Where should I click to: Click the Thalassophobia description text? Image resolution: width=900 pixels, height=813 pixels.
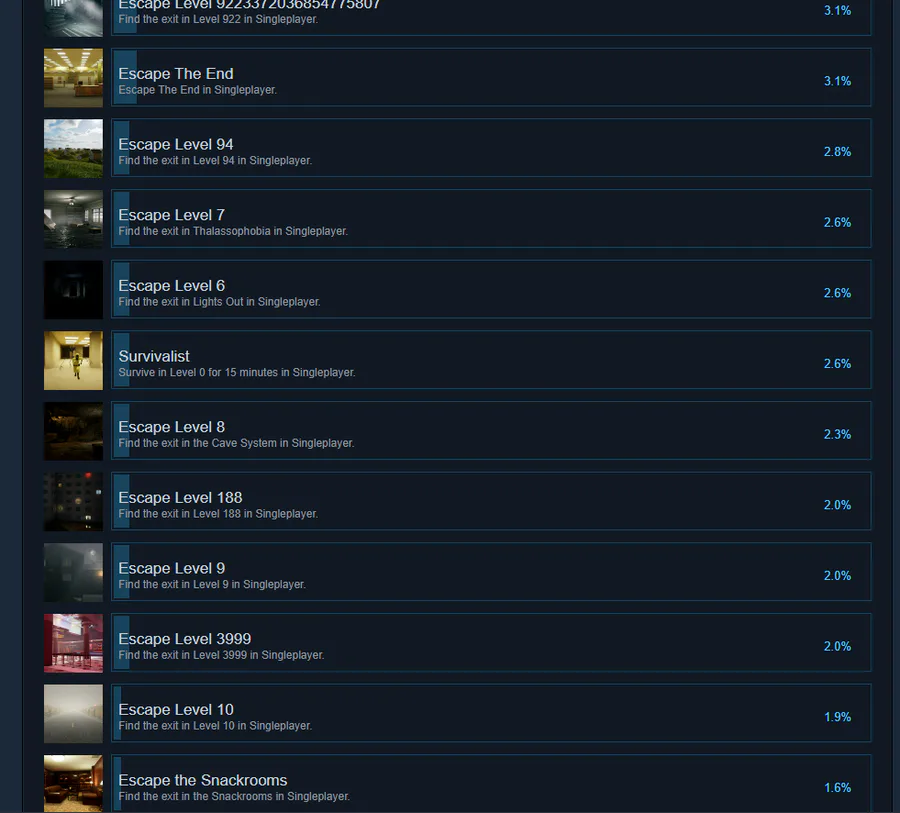click(x=233, y=231)
